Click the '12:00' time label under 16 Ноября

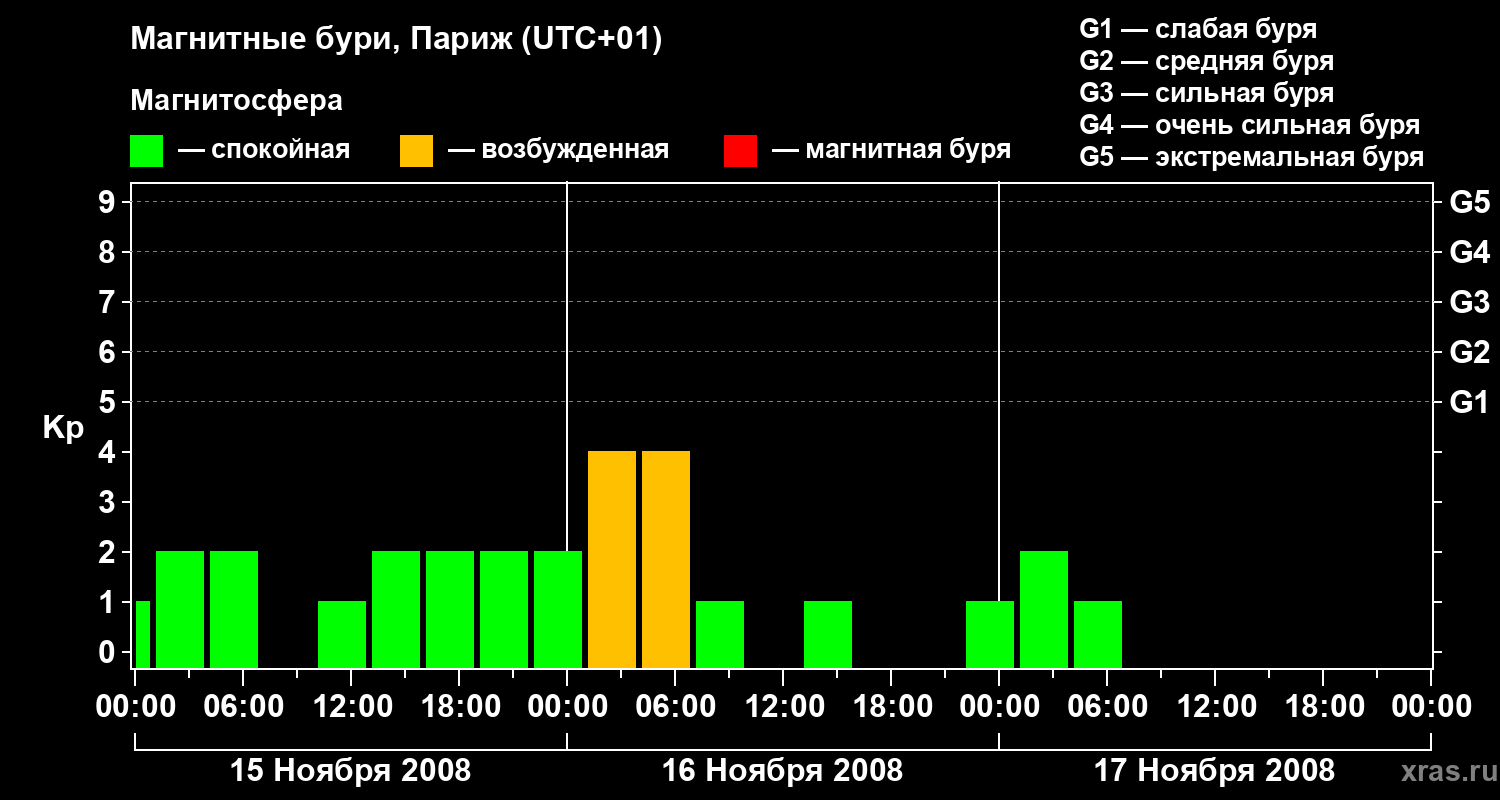[x=783, y=707]
